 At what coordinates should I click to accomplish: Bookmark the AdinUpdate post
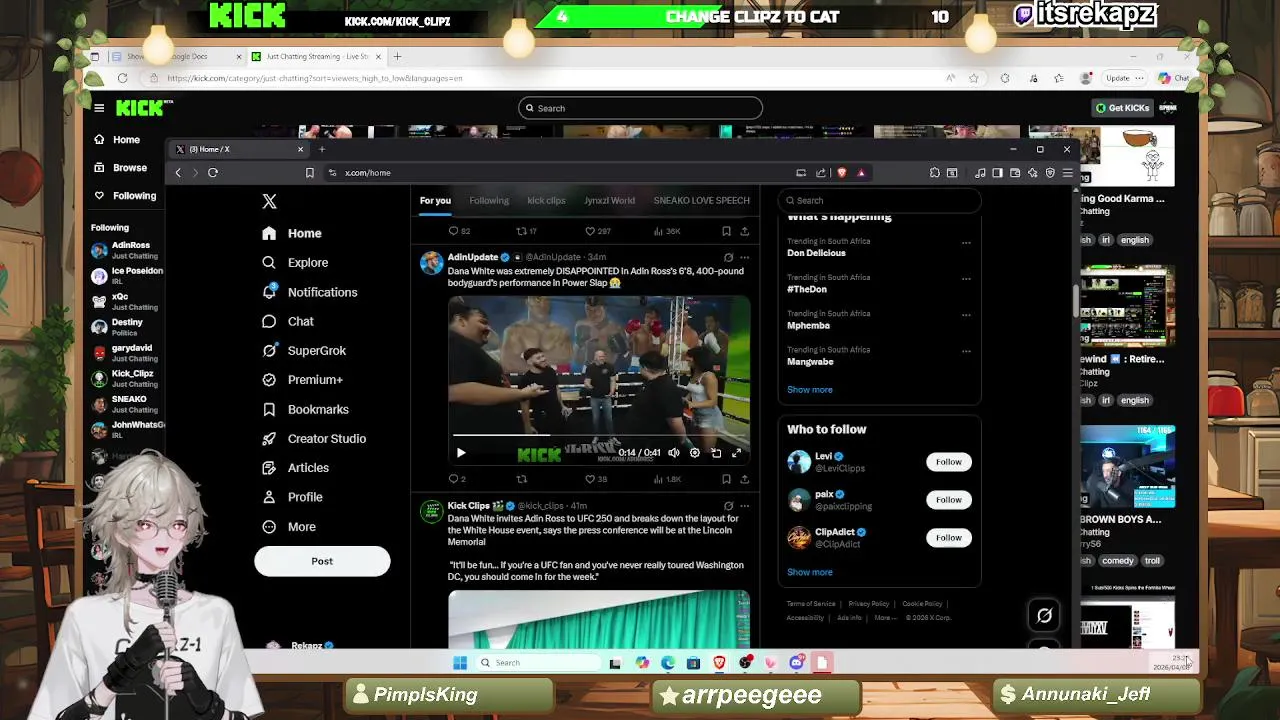click(x=726, y=479)
